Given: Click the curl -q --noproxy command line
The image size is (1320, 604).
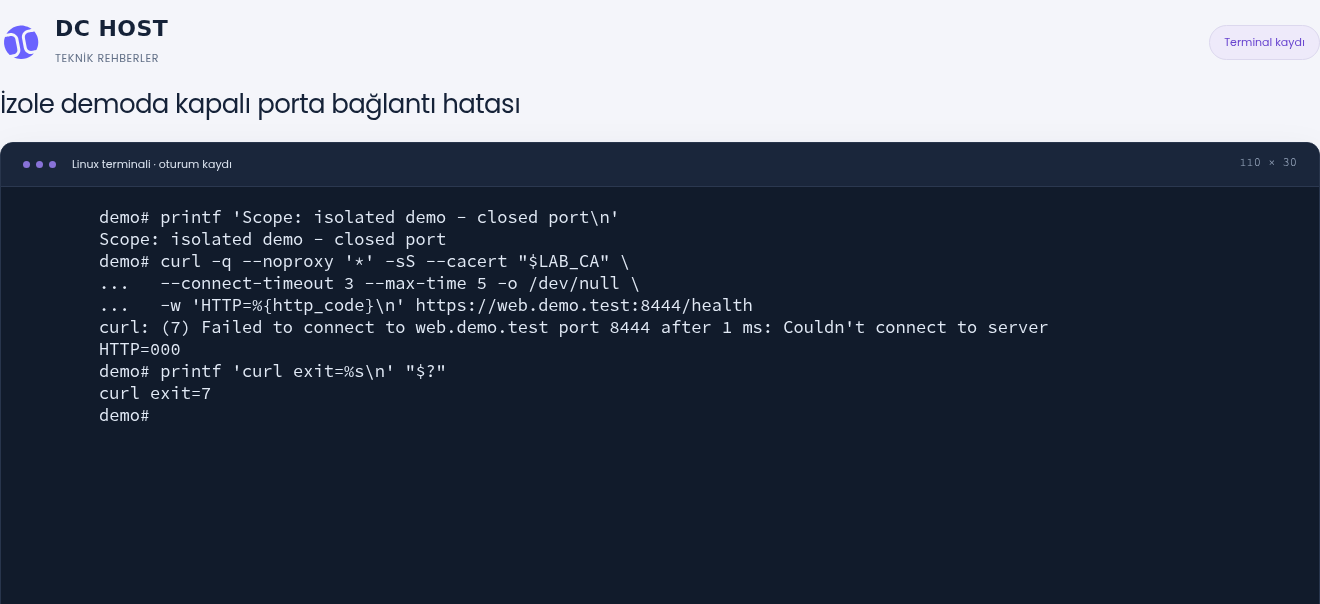Looking at the screenshot, I should (365, 261).
